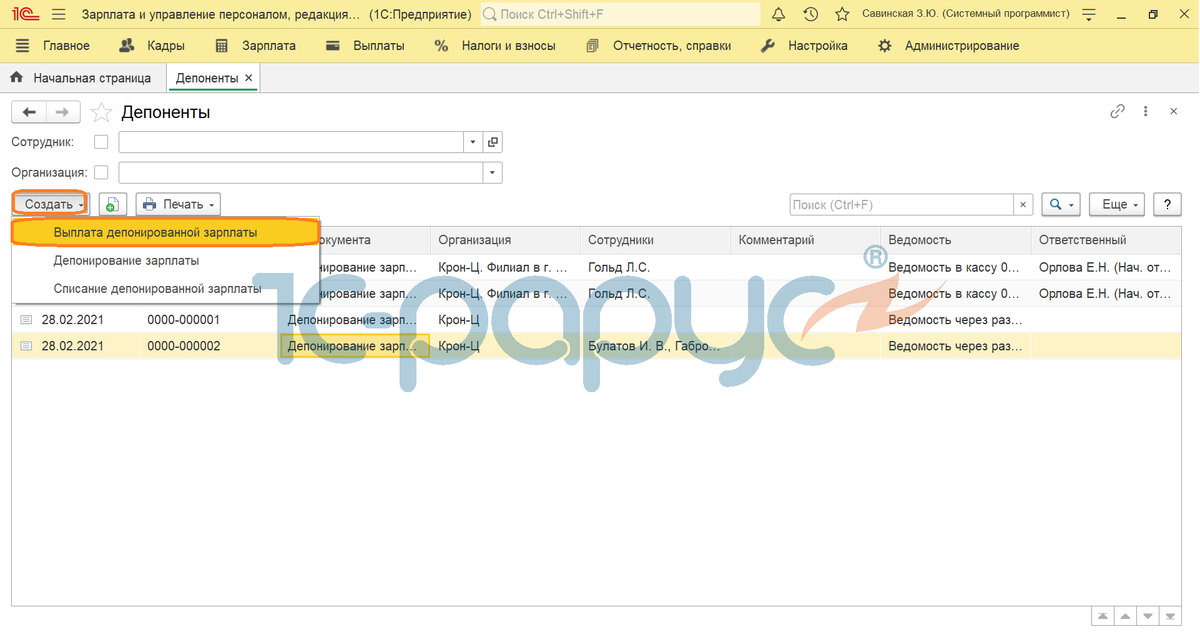Image resolution: width=1200 pixels, height=637 pixels.
Task: Sort by Ведомость column header
Action: (x=956, y=240)
